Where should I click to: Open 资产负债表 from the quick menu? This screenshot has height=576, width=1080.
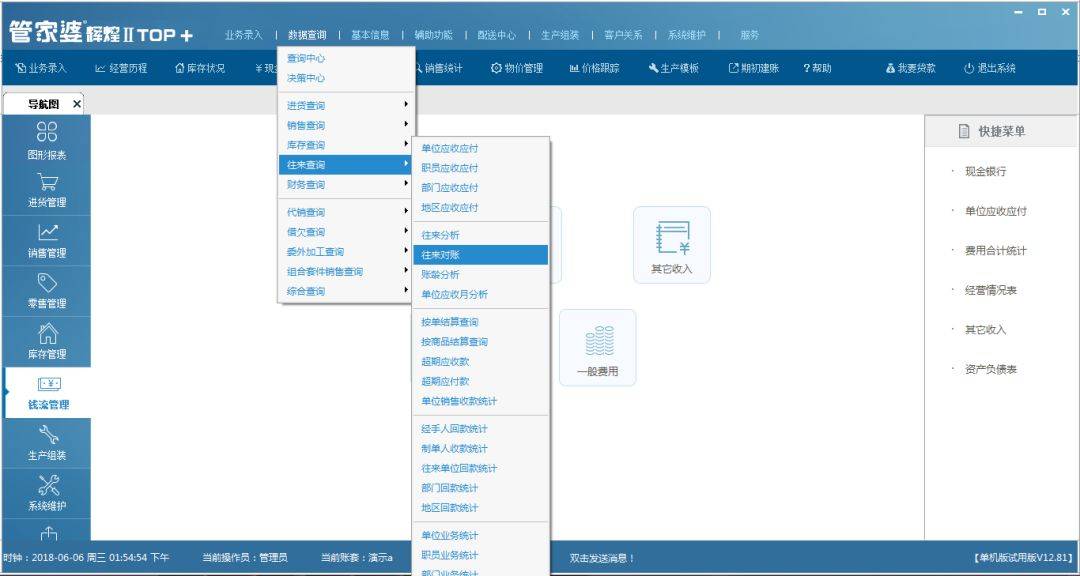[x=993, y=368]
